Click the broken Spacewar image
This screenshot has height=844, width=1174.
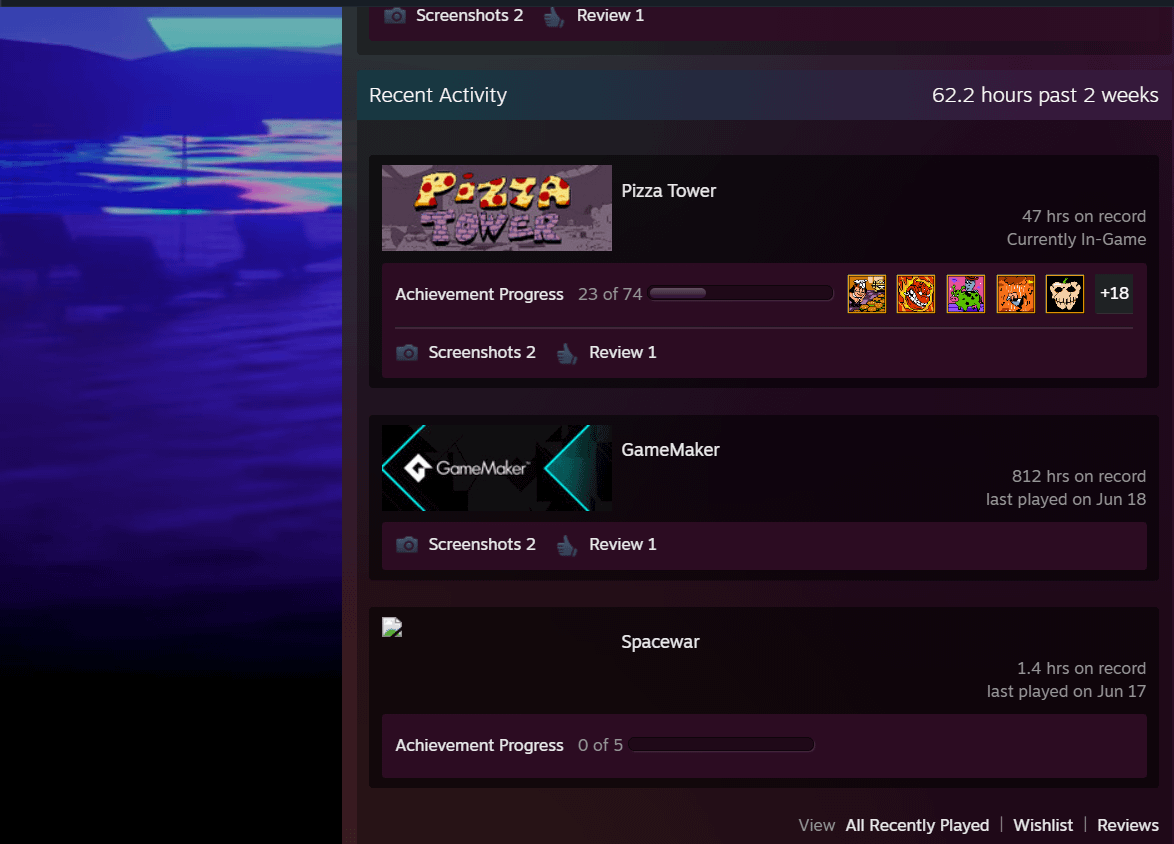[x=392, y=628]
